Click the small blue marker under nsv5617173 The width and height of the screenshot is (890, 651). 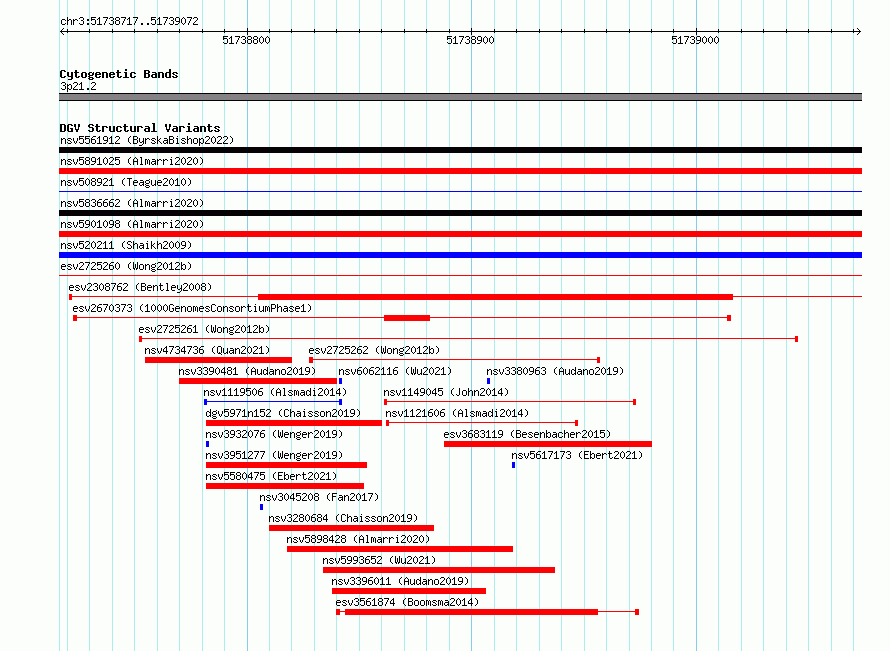514,465
